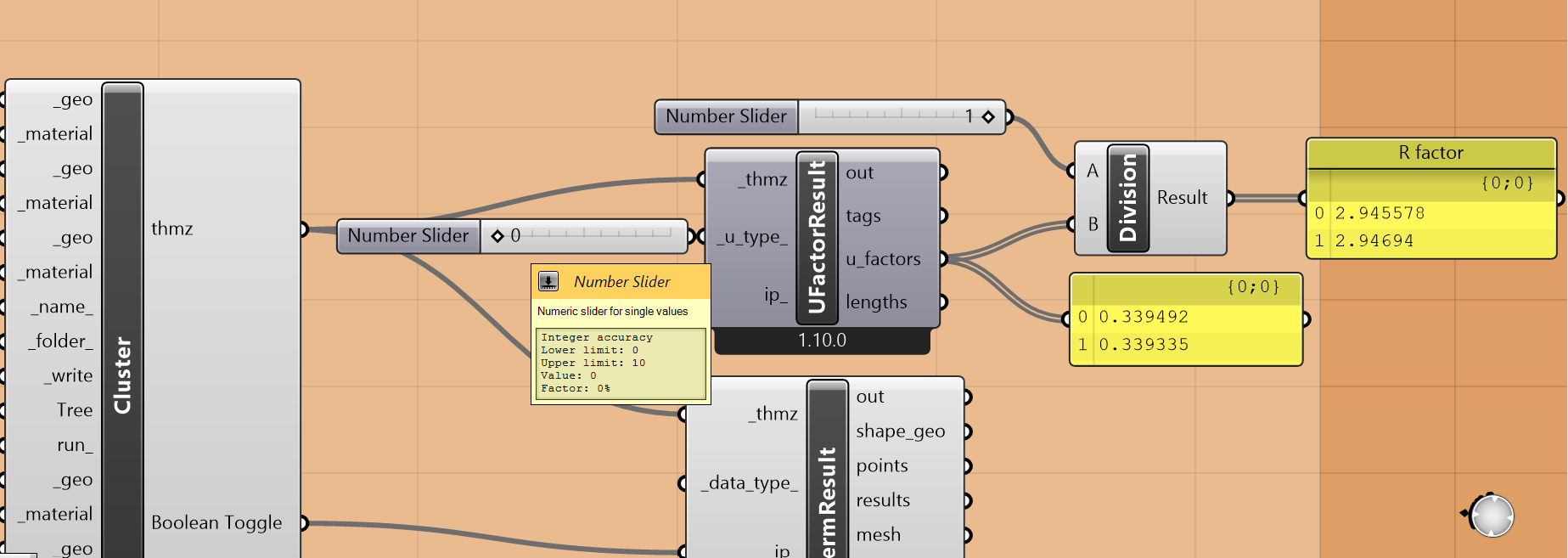Click the ip_ input on UFactorResult
The image size is (1568, 558).
[x=776, y=295]
